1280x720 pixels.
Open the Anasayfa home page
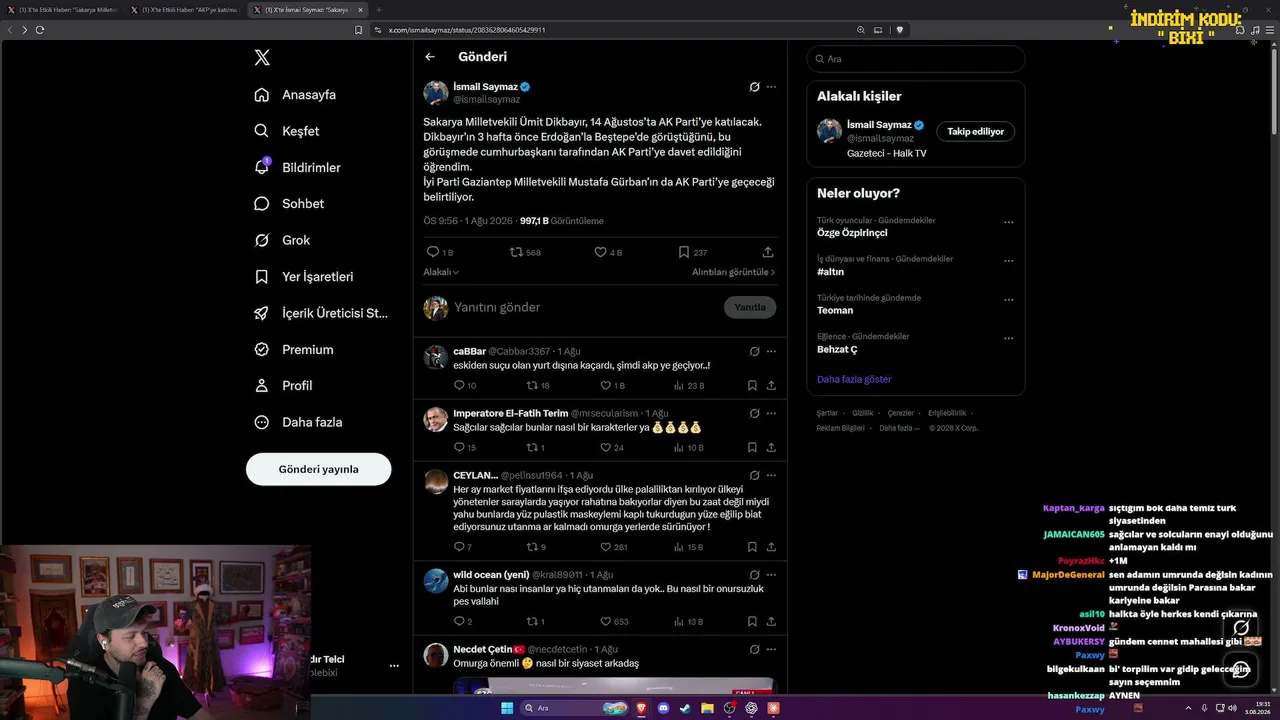(x=296, y=95)
